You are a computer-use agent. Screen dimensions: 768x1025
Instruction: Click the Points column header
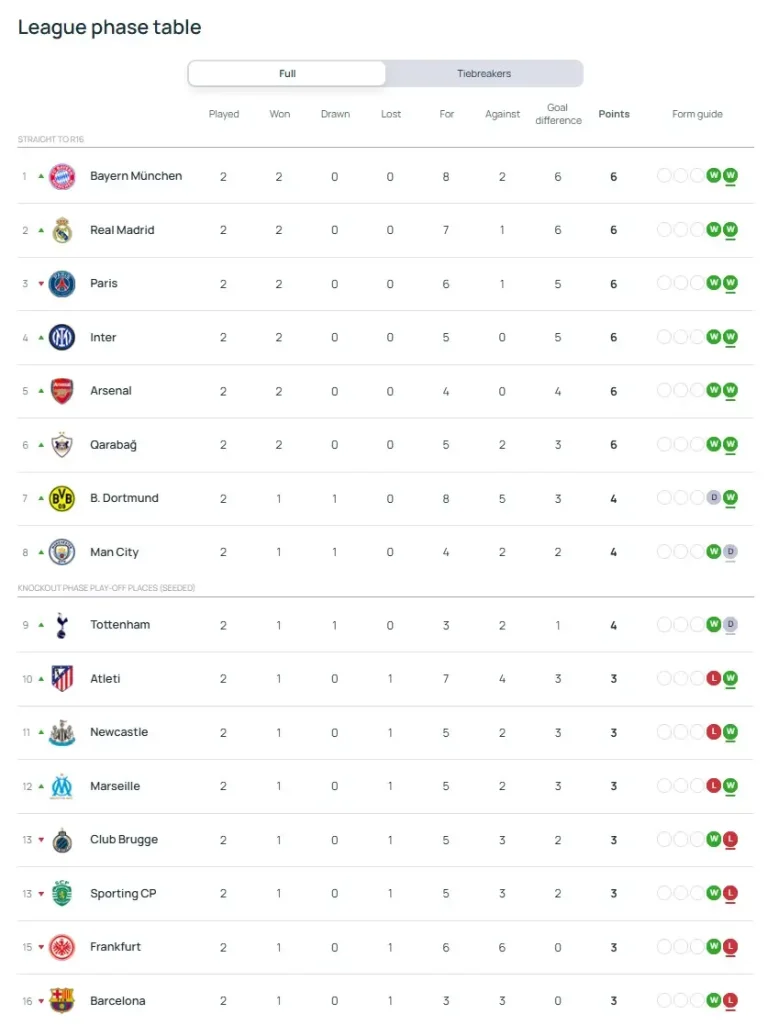click(614, 114)
